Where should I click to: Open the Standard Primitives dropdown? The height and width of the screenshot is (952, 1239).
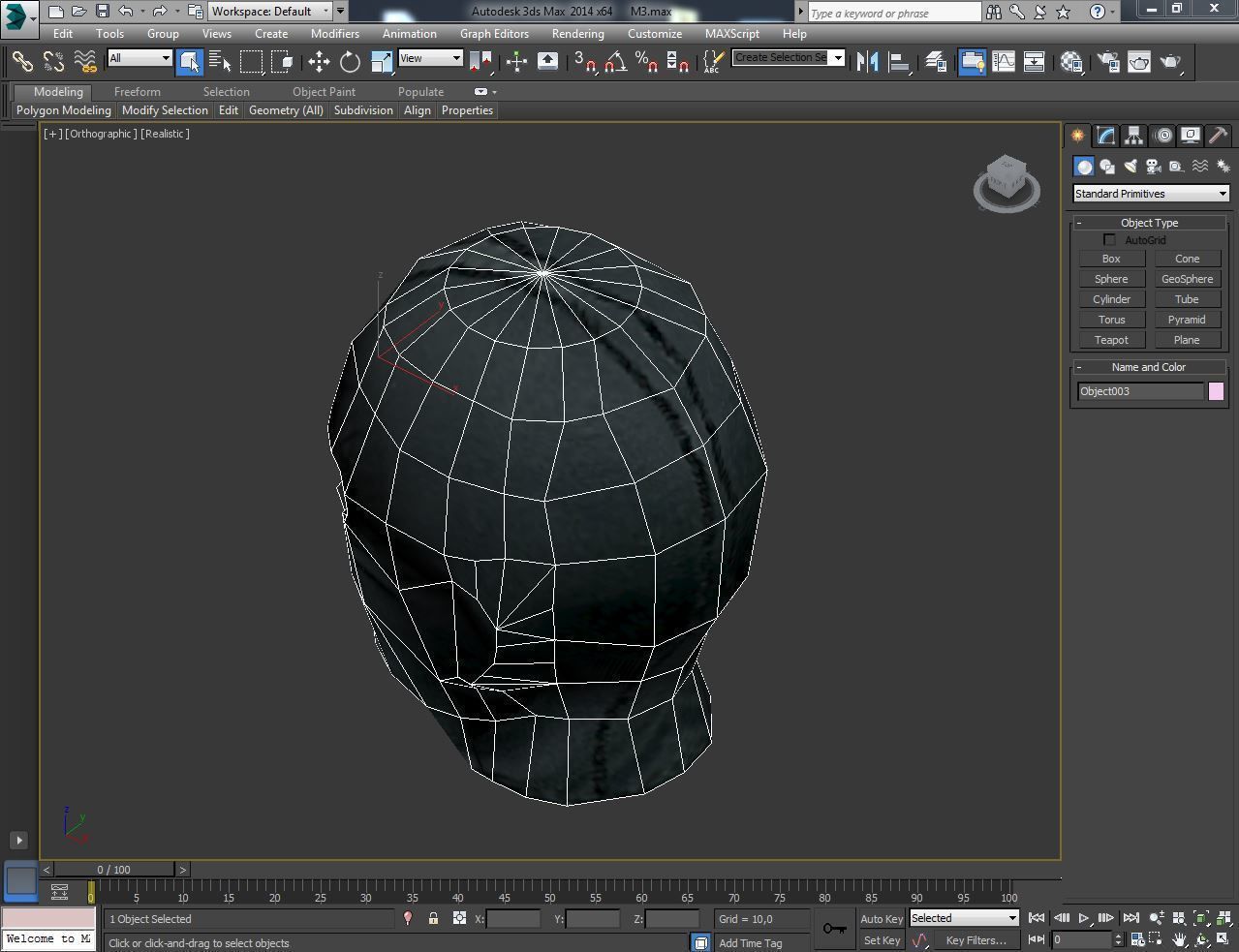(1150, 194)
